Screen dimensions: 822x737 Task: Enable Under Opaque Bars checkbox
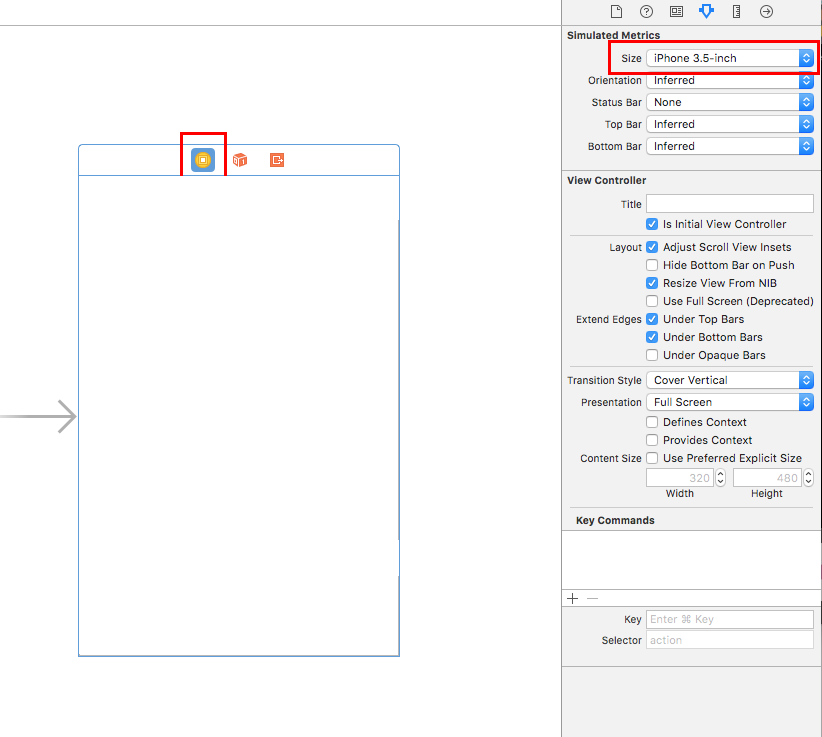pyautogui.click(x=652, y=355)
